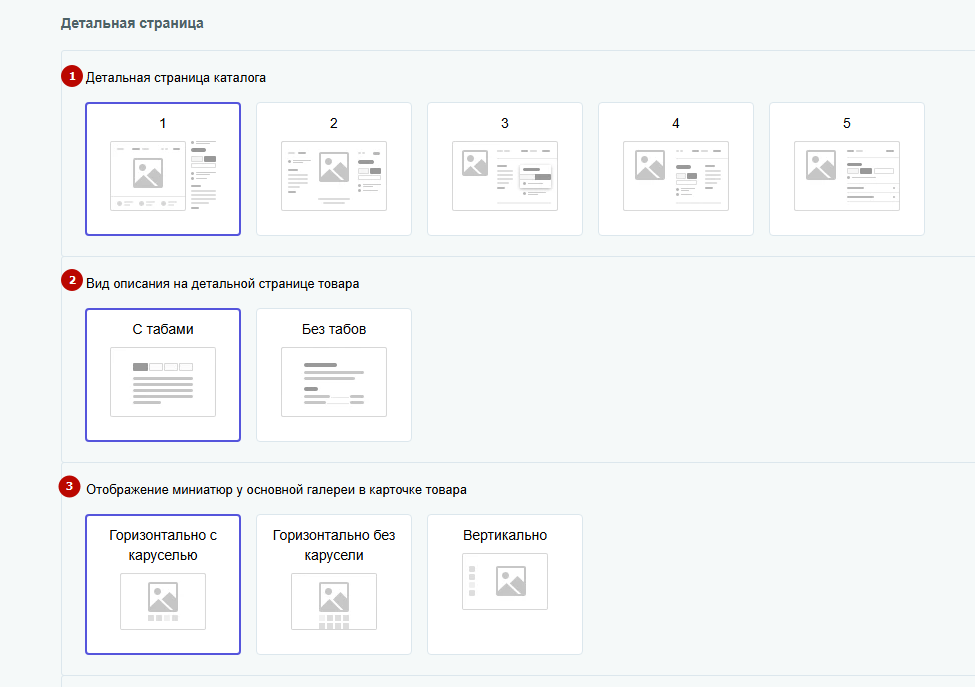Select catalog detail page layout 3
The image size is (975, 687).
click(505, 169)
